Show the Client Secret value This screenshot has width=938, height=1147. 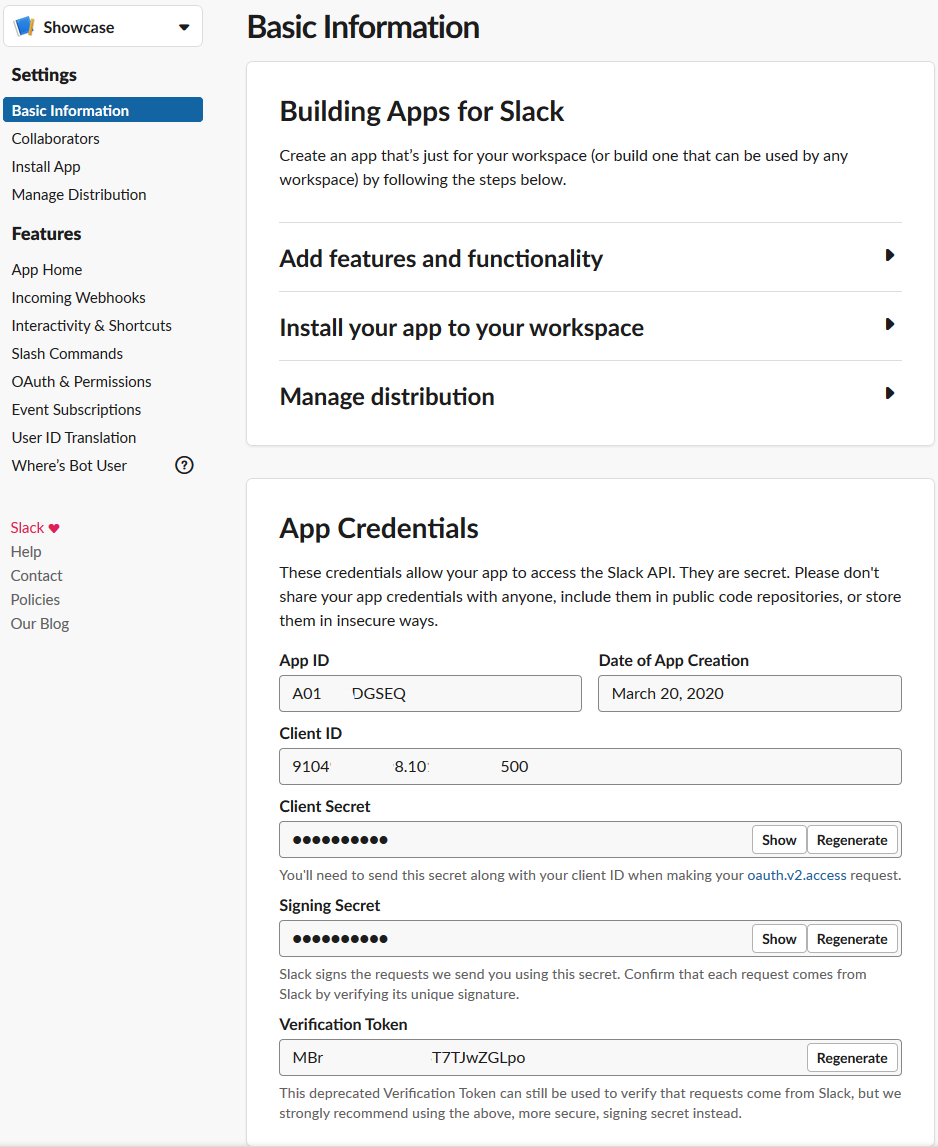779,840
